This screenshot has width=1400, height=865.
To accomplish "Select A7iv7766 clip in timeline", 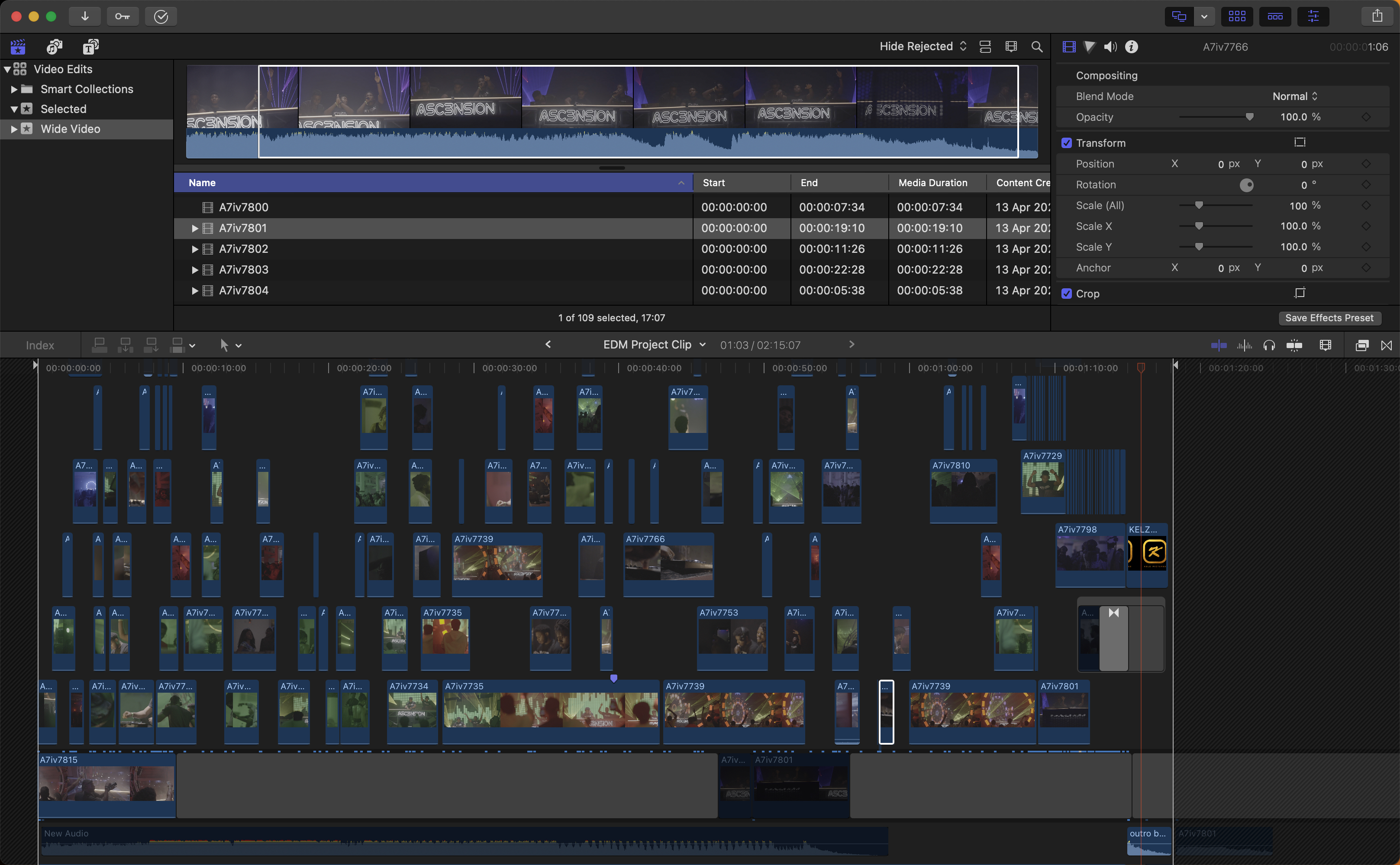I will pos(668,565).
